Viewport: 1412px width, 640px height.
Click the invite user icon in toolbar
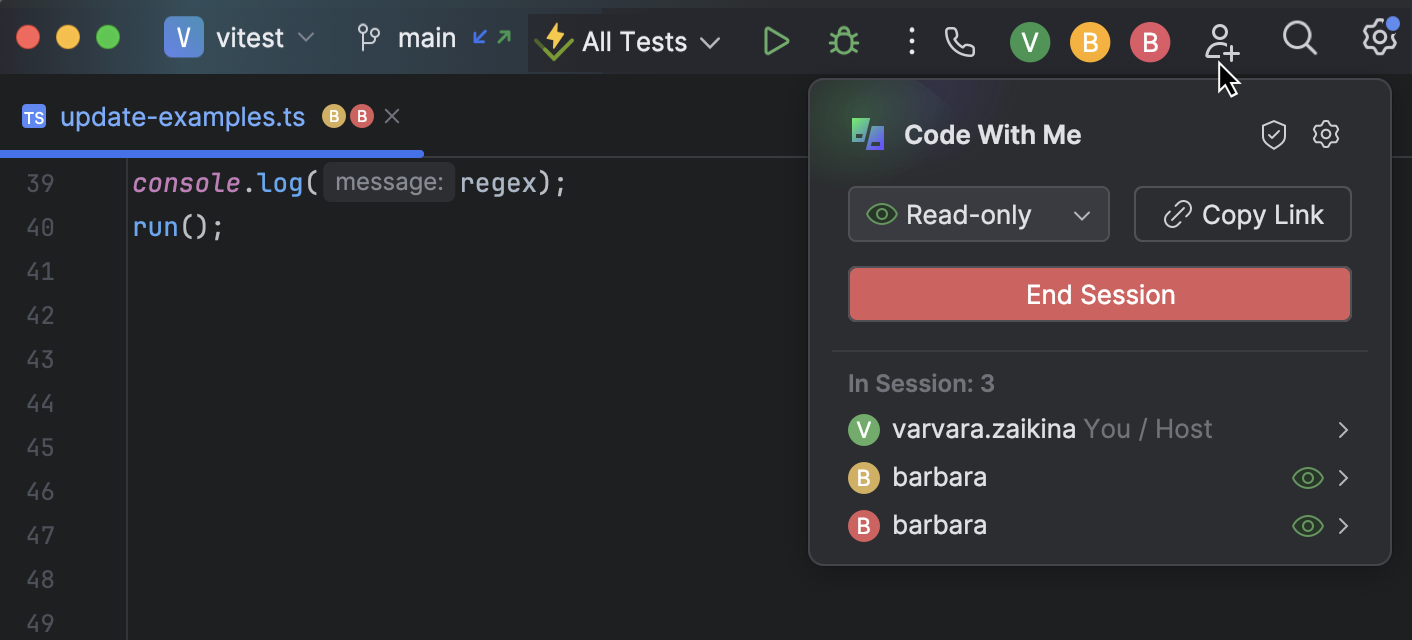(x=1220, y=41)
